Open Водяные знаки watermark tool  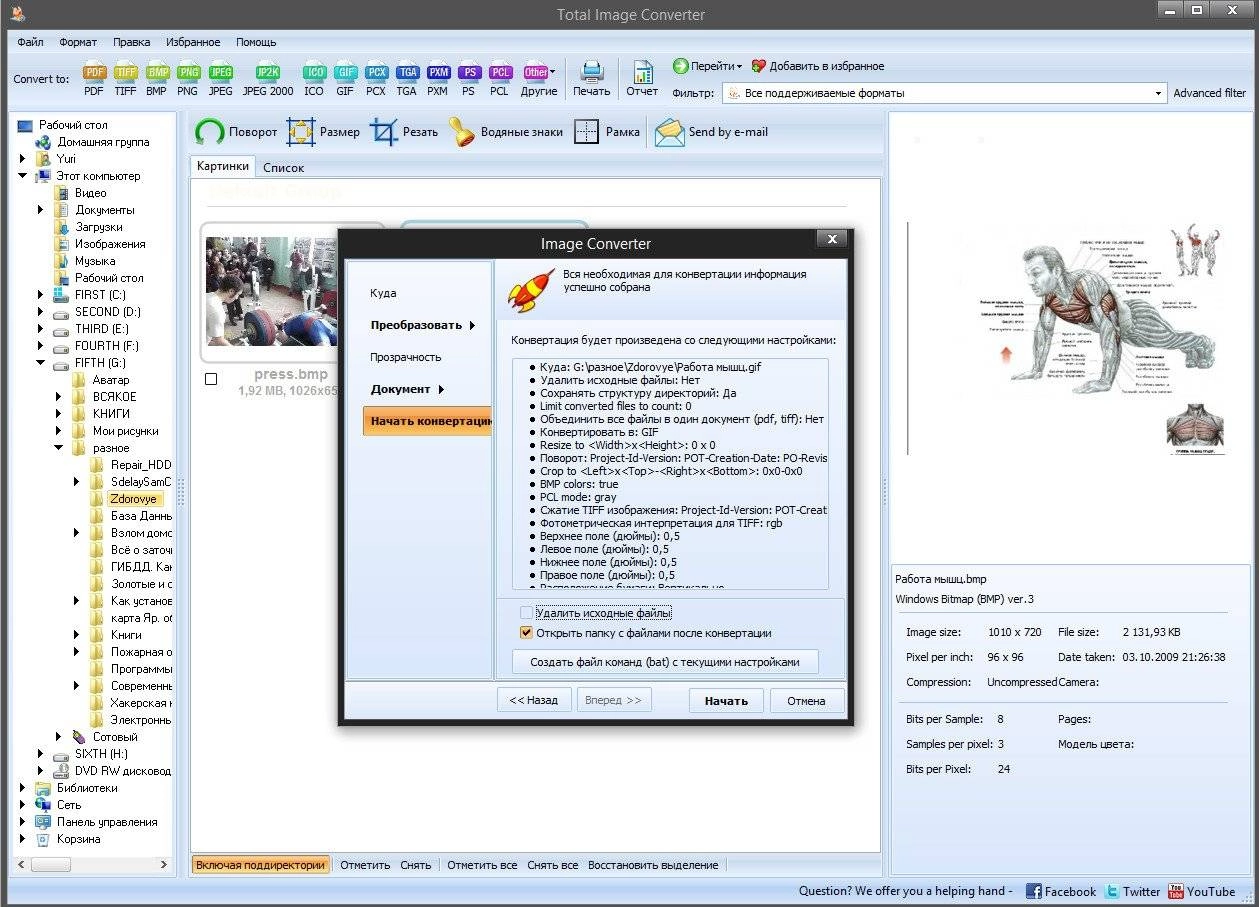point(505,132)
